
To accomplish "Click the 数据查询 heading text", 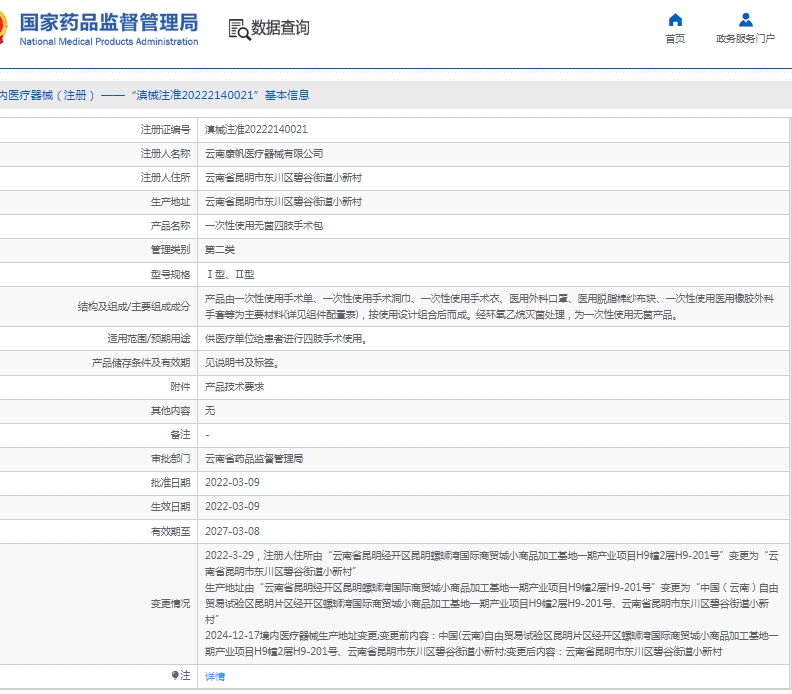I will [x=280, y=28].
